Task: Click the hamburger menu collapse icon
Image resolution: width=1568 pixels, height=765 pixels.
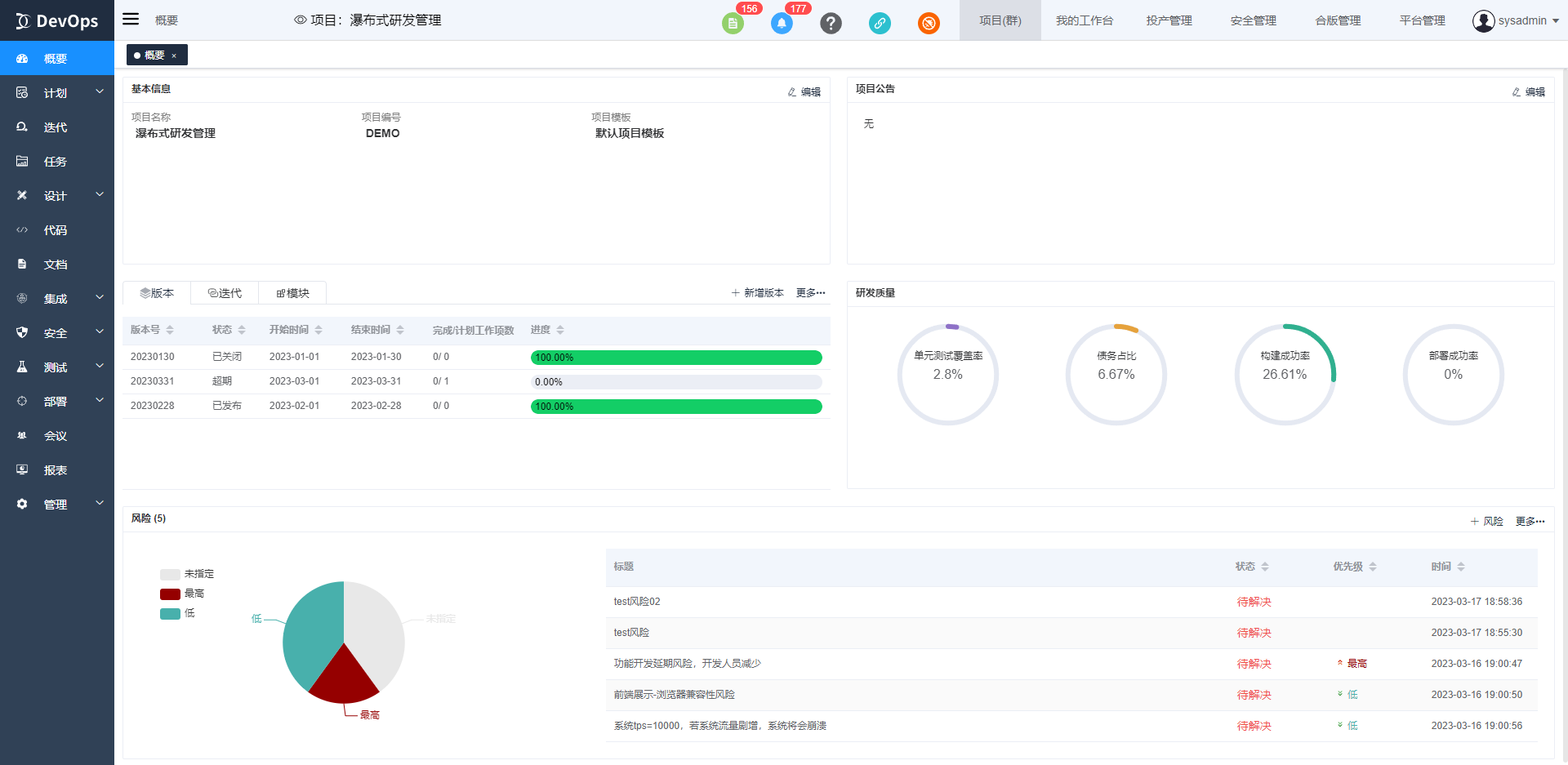Action: (x=131, y=19)
